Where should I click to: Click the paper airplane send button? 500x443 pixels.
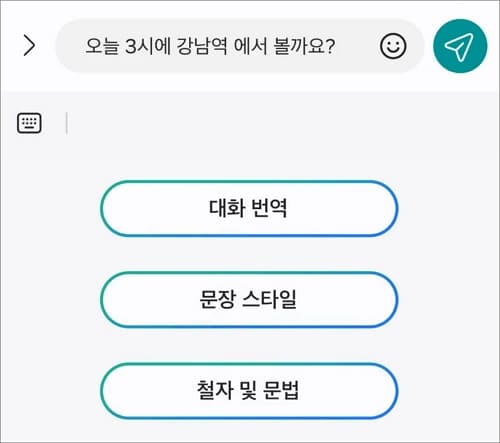[x=460, y=46]
